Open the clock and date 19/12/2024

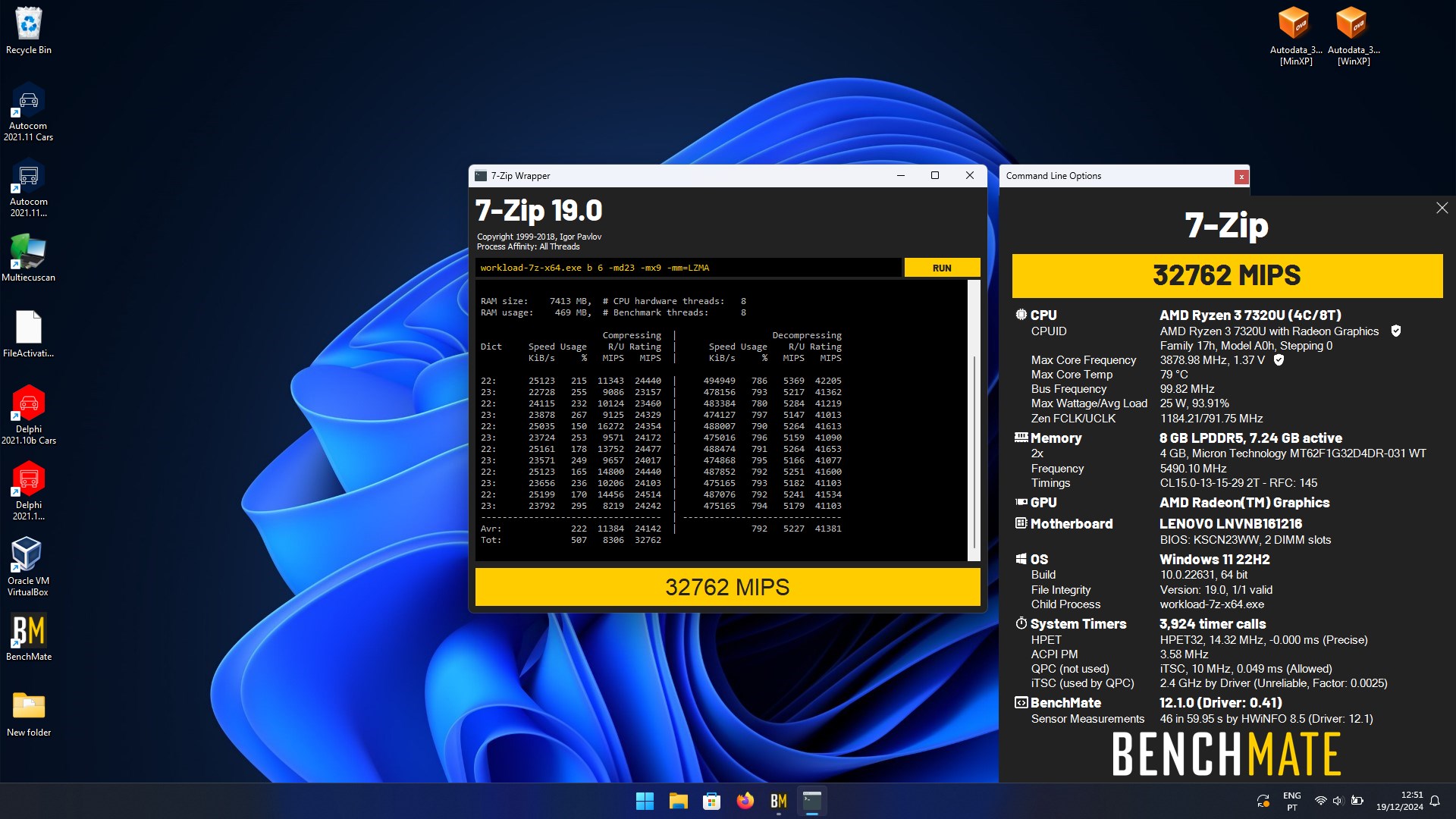tap(1400, 801)
